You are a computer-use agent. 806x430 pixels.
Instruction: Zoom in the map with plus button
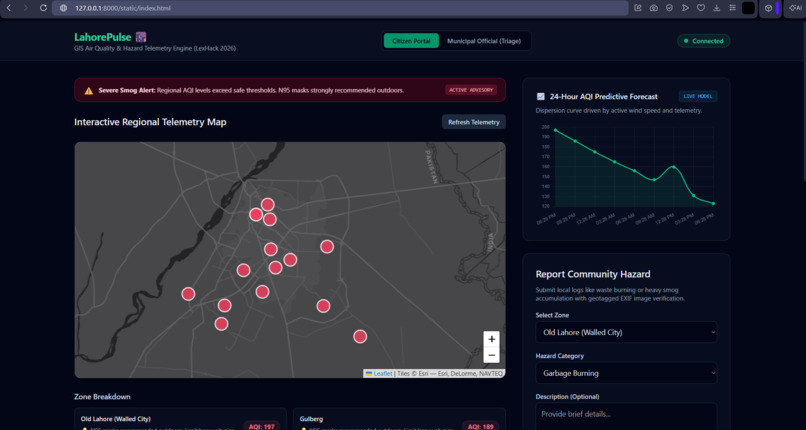click(x=491, y=339)
